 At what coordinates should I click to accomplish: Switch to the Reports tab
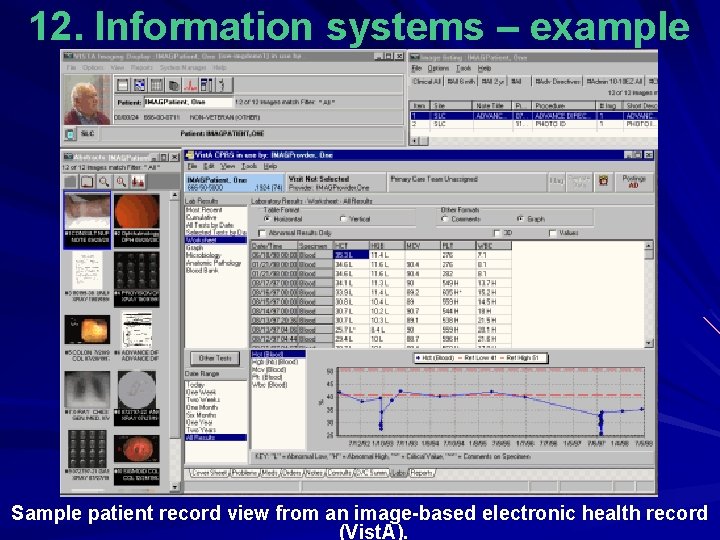tap(422, 473)
